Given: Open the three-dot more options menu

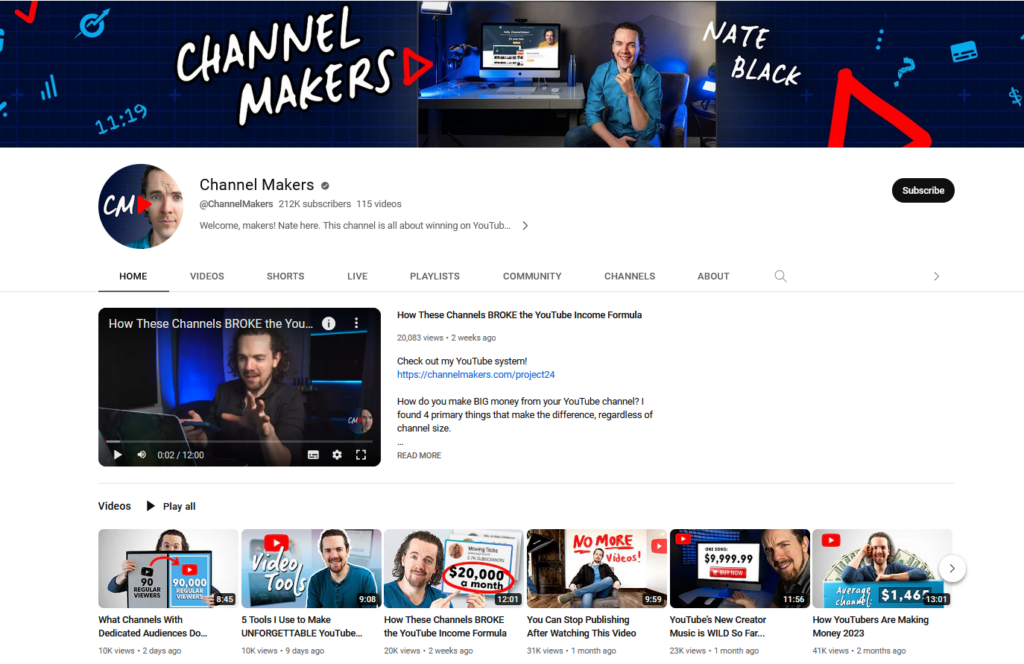Looking at the screenshot, I should (x=357, y=323).
